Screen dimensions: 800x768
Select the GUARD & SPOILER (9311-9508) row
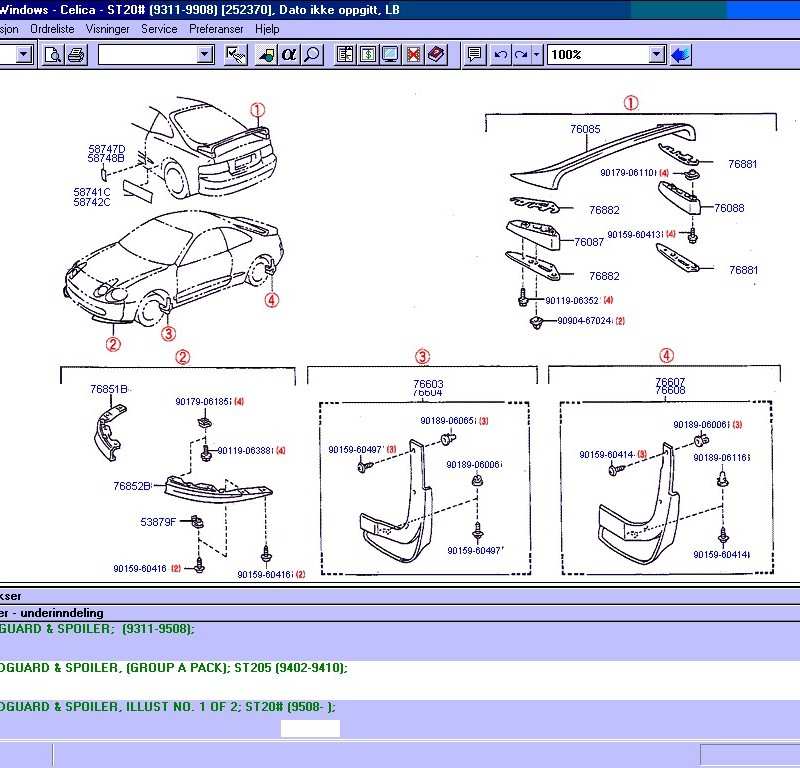[x=400, y=641]
